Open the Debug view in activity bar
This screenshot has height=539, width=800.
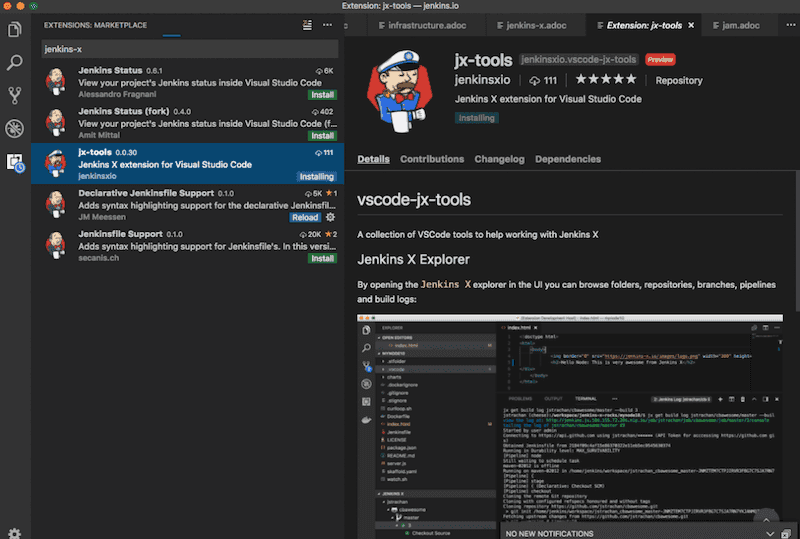tap(14, 129)
